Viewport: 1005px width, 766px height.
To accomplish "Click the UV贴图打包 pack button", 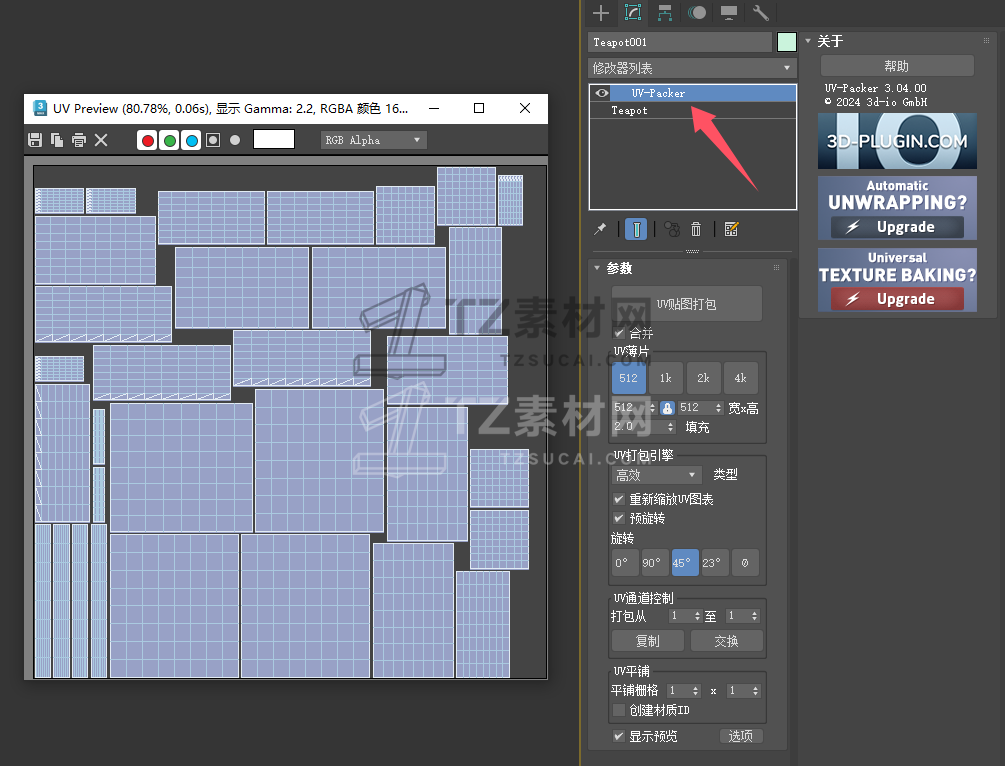I will coord(686,304).
